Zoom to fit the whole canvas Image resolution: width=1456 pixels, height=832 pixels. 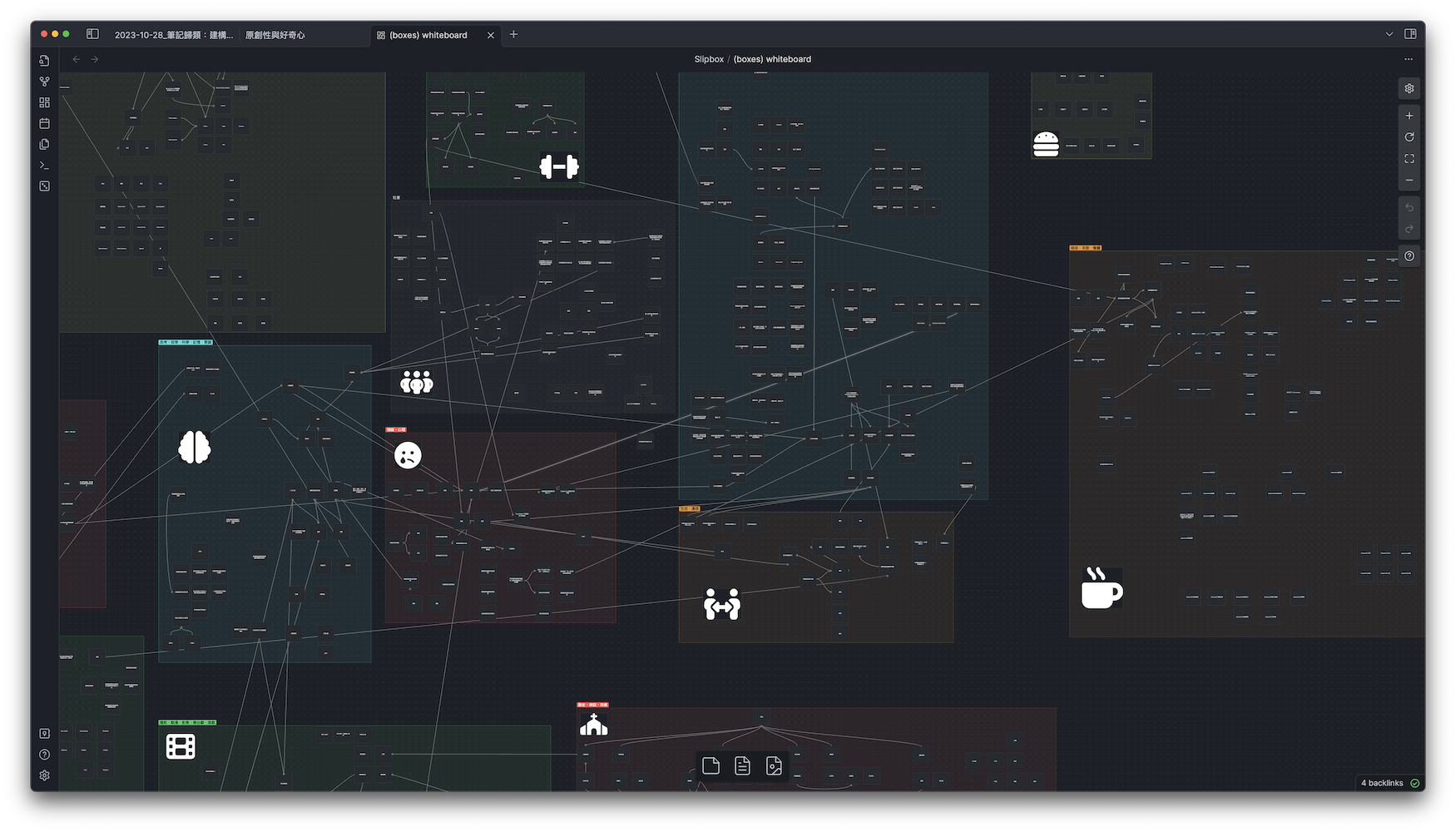coord(1409,159)
